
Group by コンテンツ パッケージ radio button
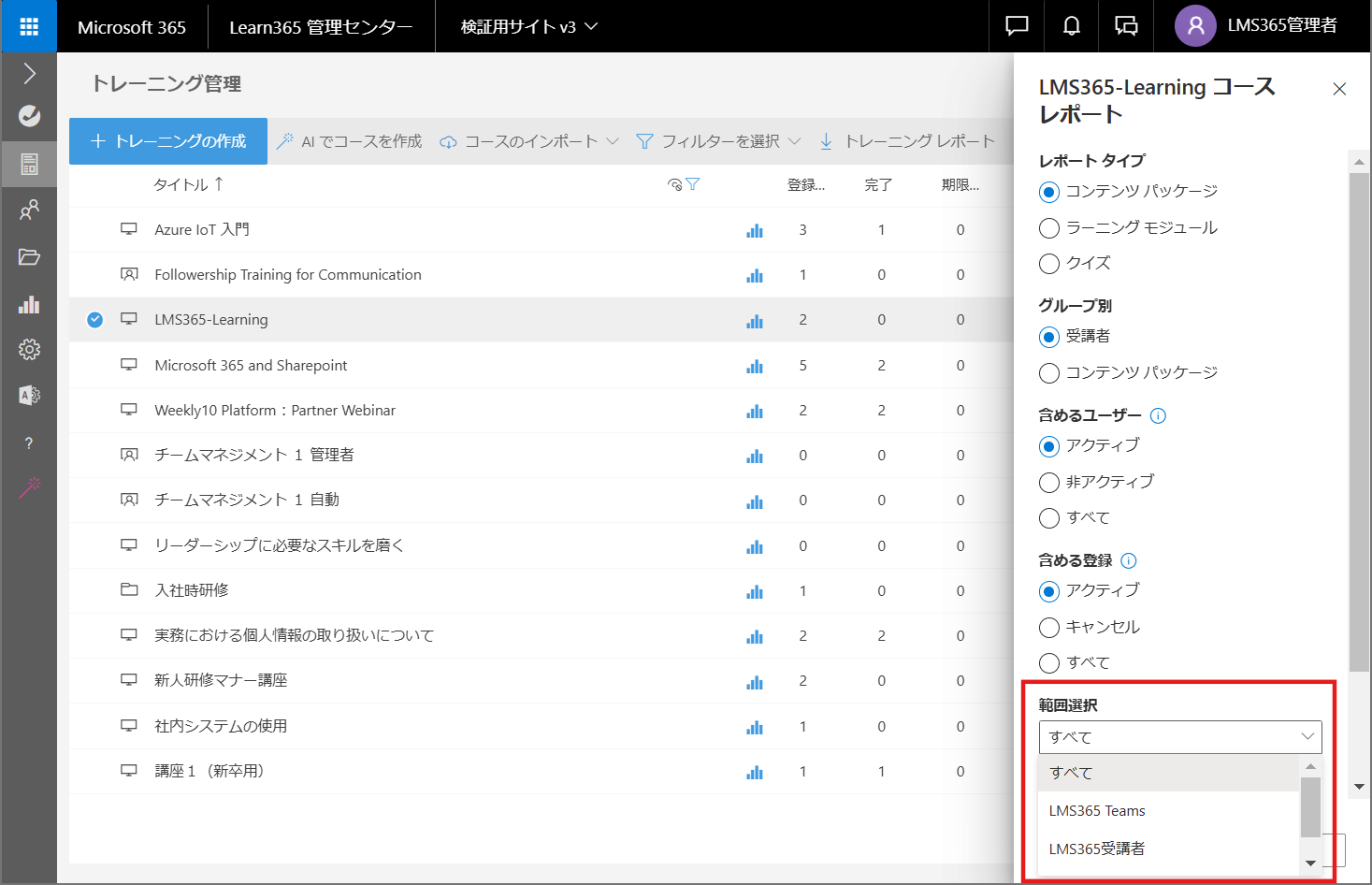[1049, 373]
